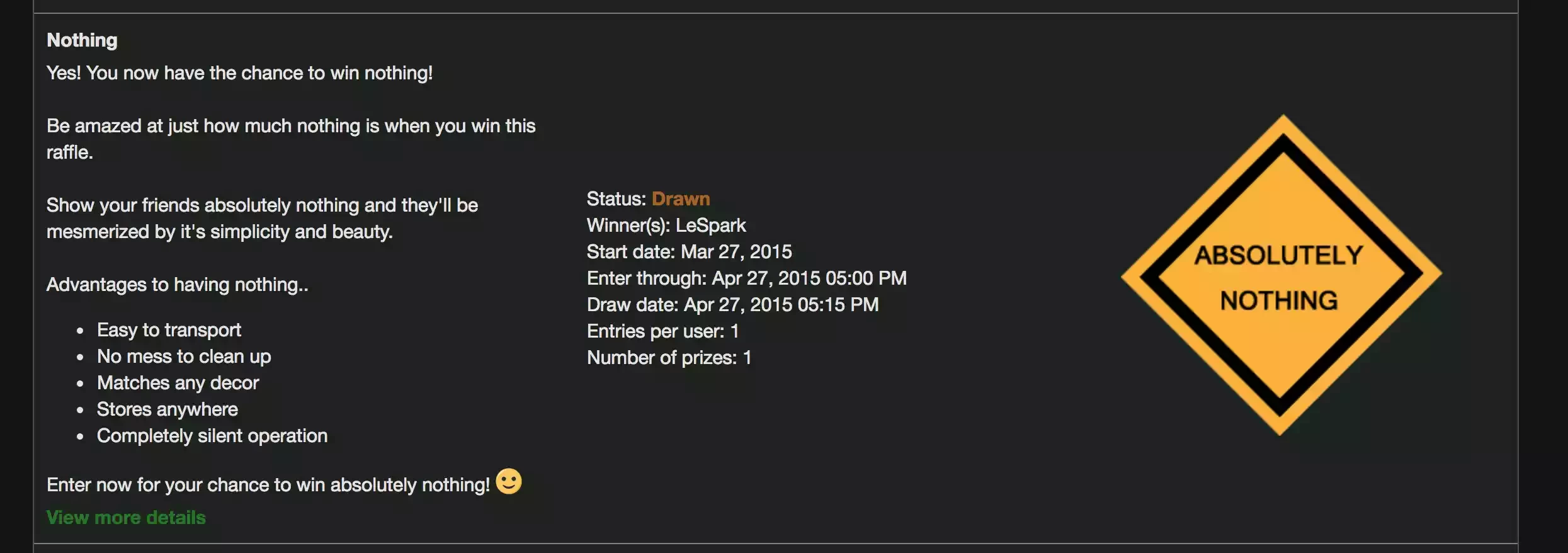Click the Absolutely Nothing diamond sign image

pos(1281,275)
